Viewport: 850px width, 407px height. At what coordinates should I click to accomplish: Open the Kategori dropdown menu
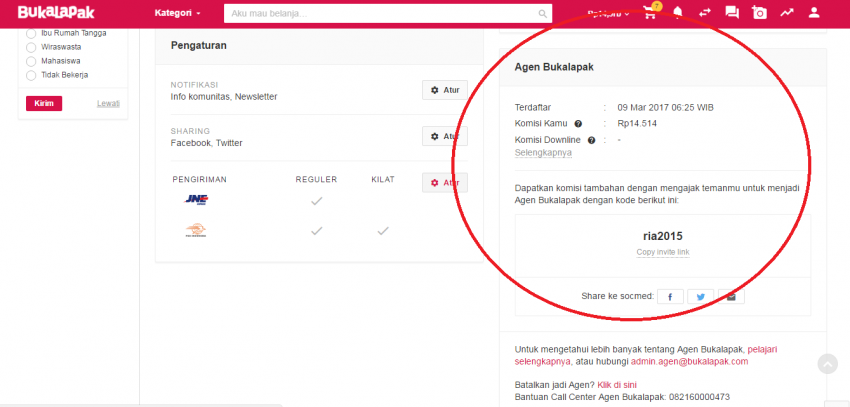click(x=177, y=13)
